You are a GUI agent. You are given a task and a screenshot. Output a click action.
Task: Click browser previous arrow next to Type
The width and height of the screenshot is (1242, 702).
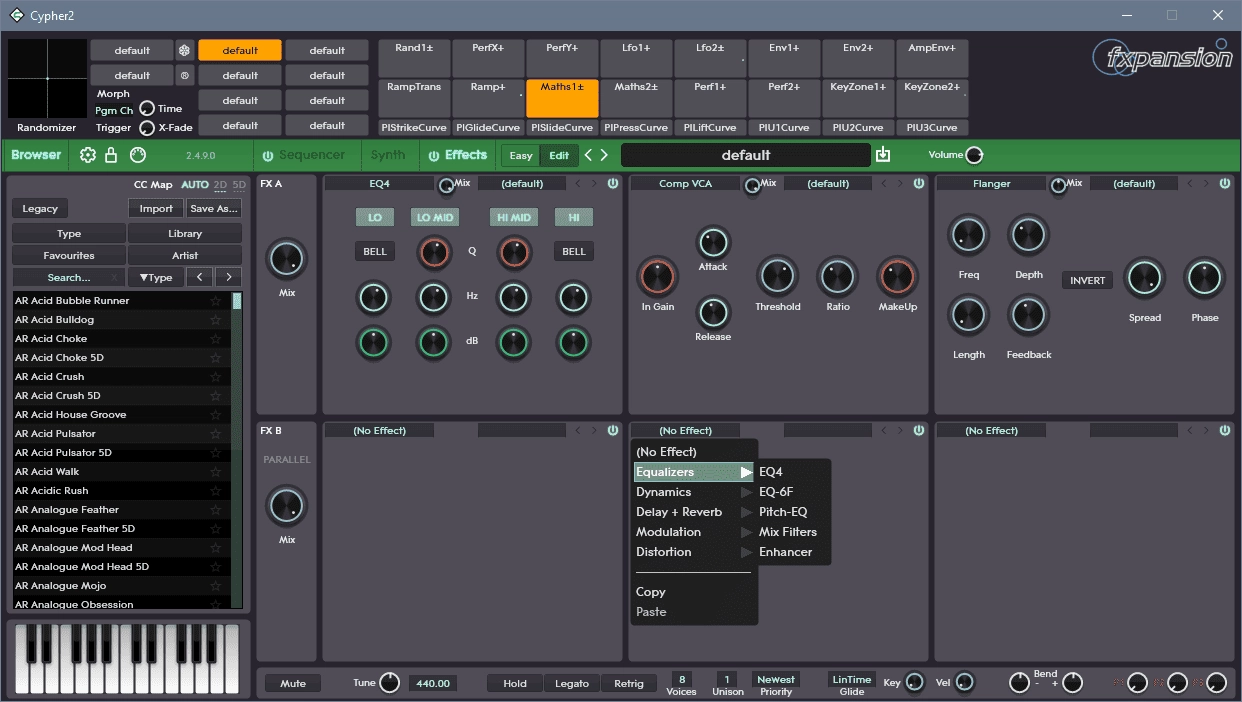pos(200,277)
